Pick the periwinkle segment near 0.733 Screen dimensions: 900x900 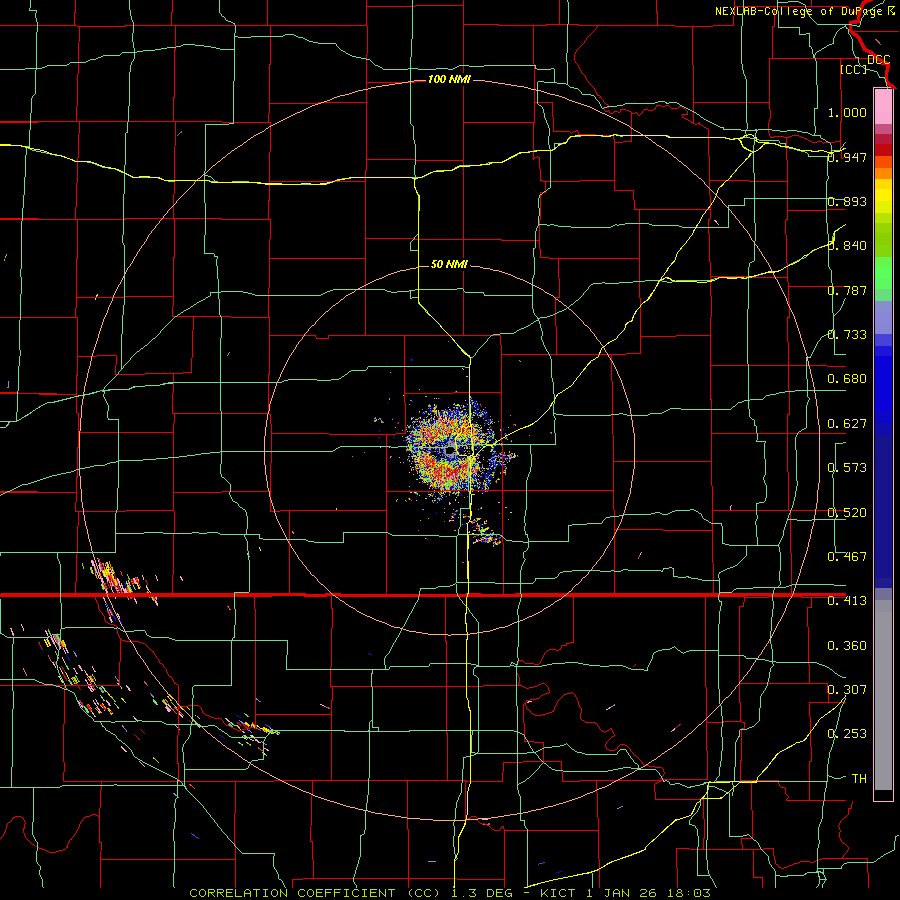click(x=883, y=317)
